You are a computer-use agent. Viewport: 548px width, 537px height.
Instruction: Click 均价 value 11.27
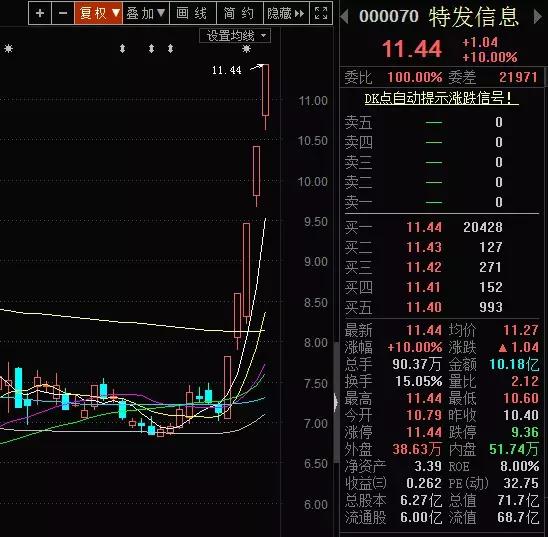click(521, 330)
